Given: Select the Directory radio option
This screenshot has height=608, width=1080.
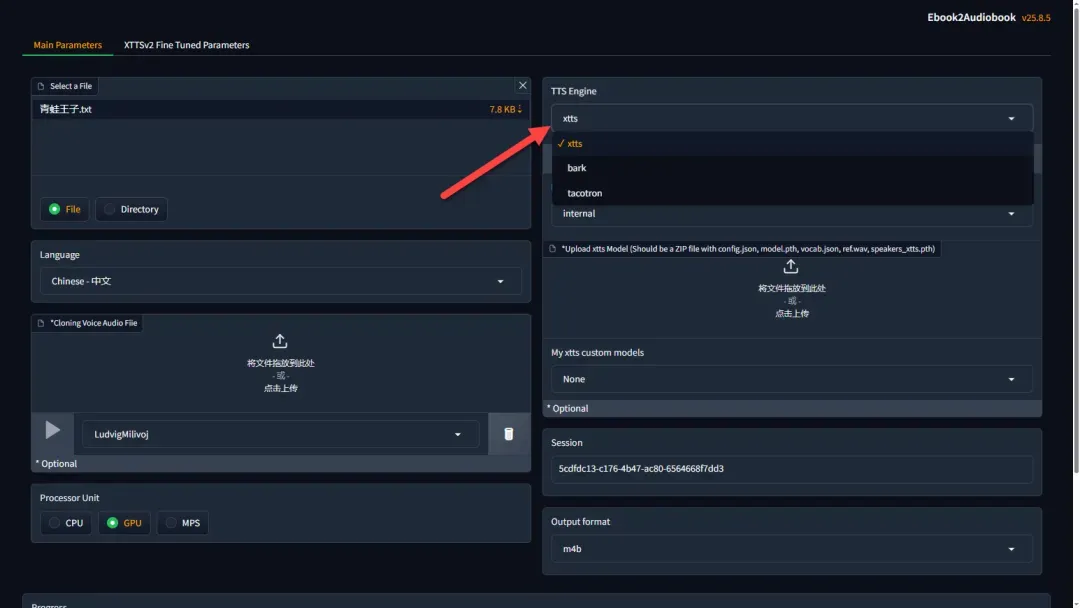Looking at the screenshot, I should 132,209.
